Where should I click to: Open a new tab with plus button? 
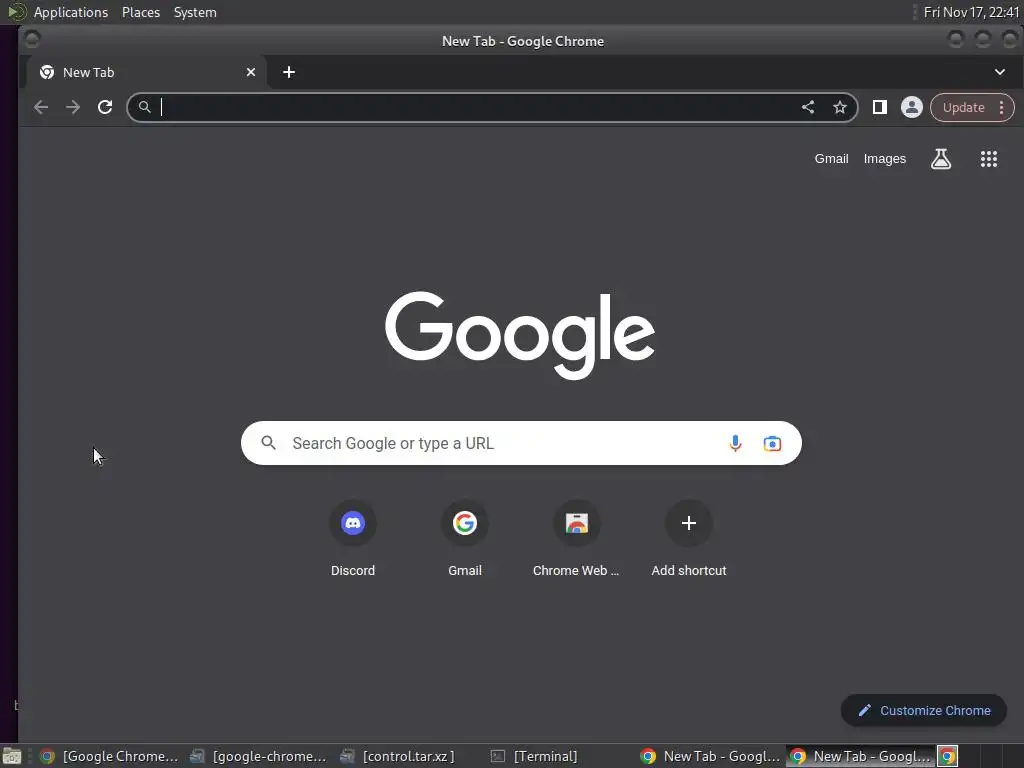coord(289,72)
